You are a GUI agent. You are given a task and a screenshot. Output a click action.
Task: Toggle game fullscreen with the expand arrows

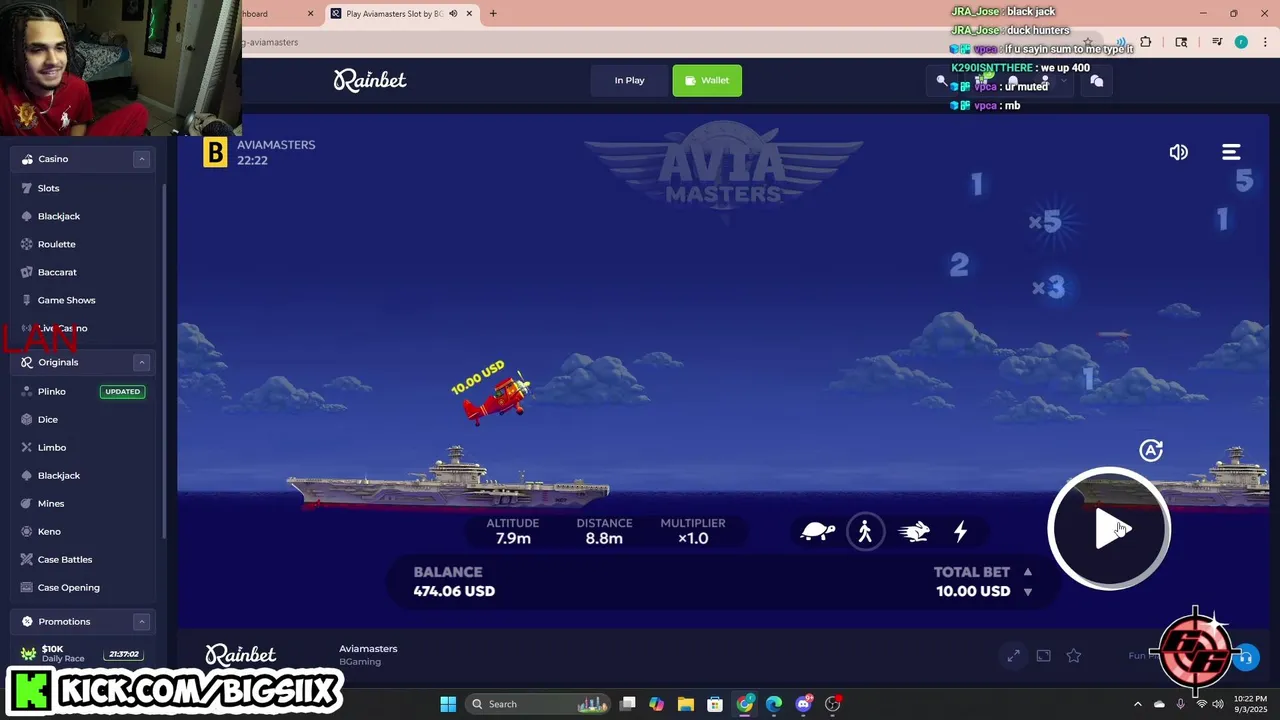1013,656
